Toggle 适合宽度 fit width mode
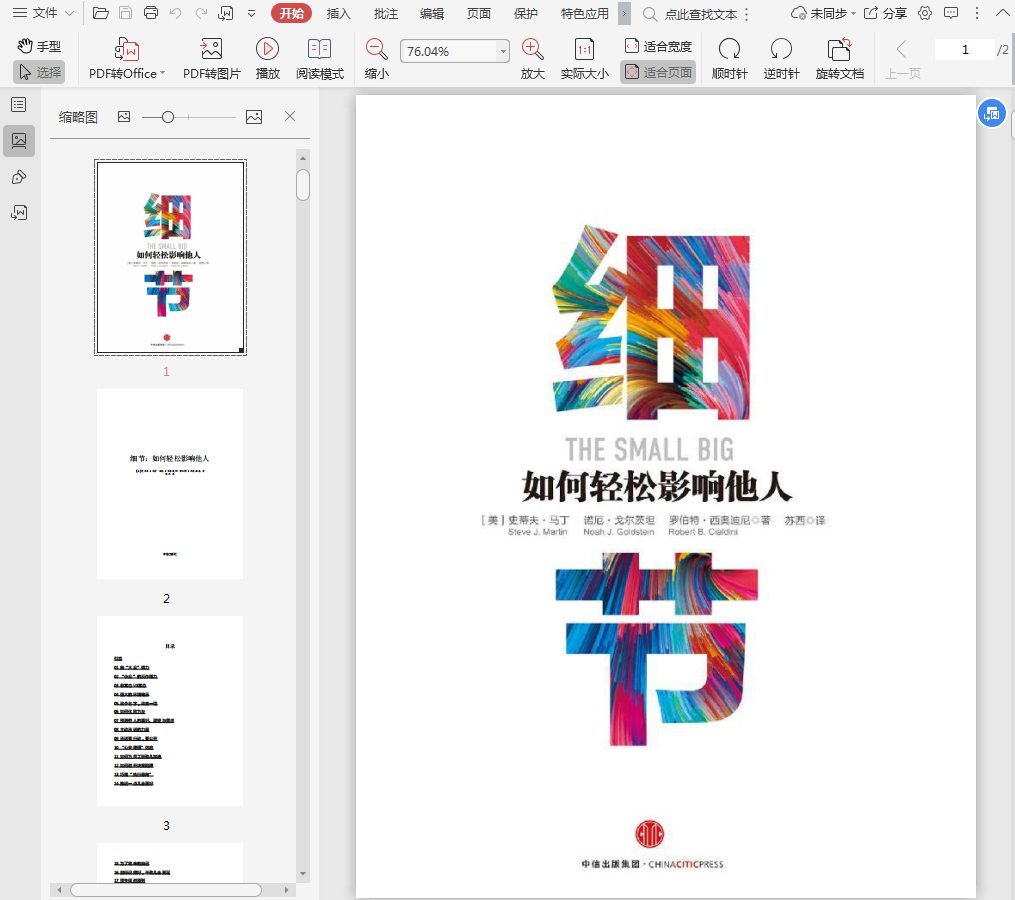 (658, 46)
